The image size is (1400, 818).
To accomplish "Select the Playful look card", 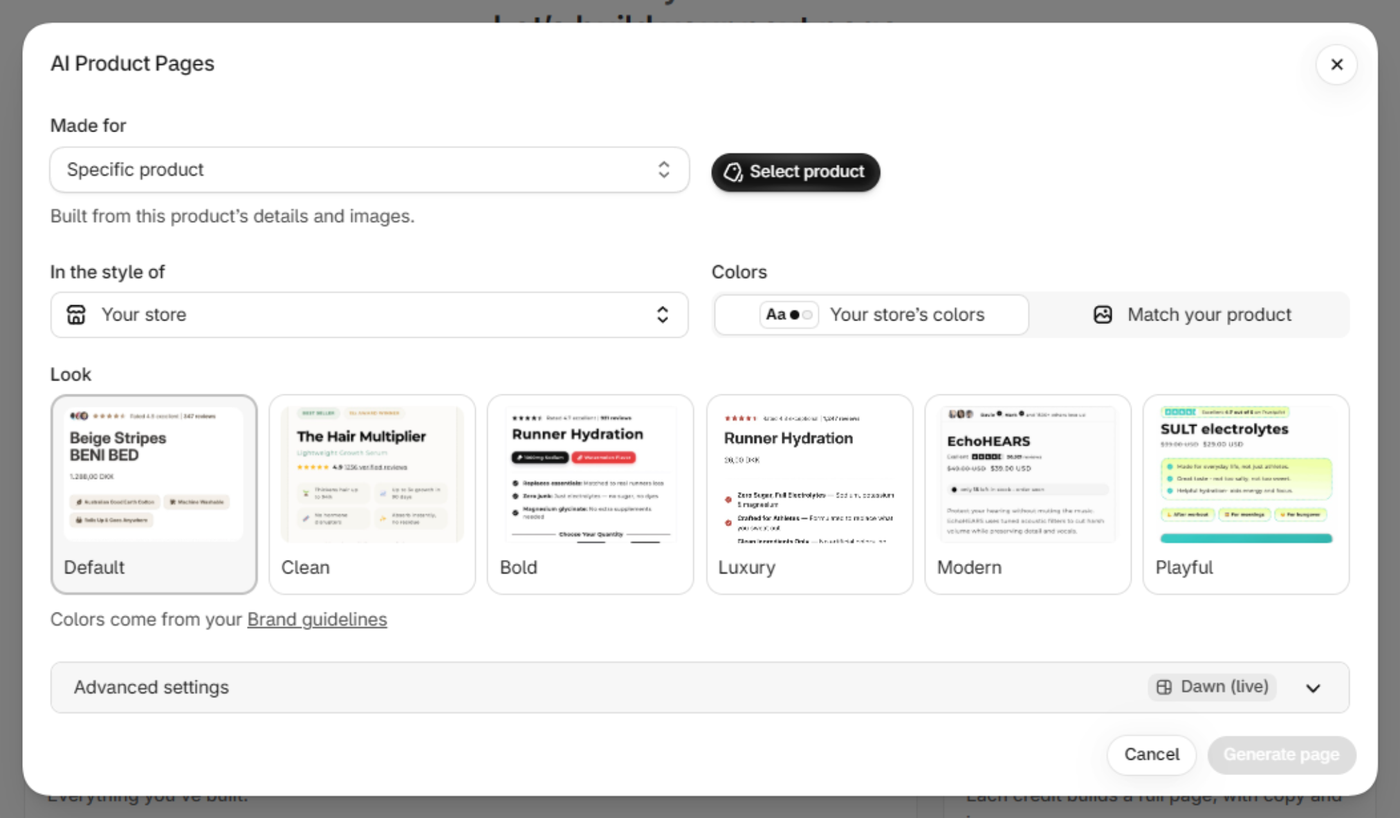I will (x=1246, y=495).
